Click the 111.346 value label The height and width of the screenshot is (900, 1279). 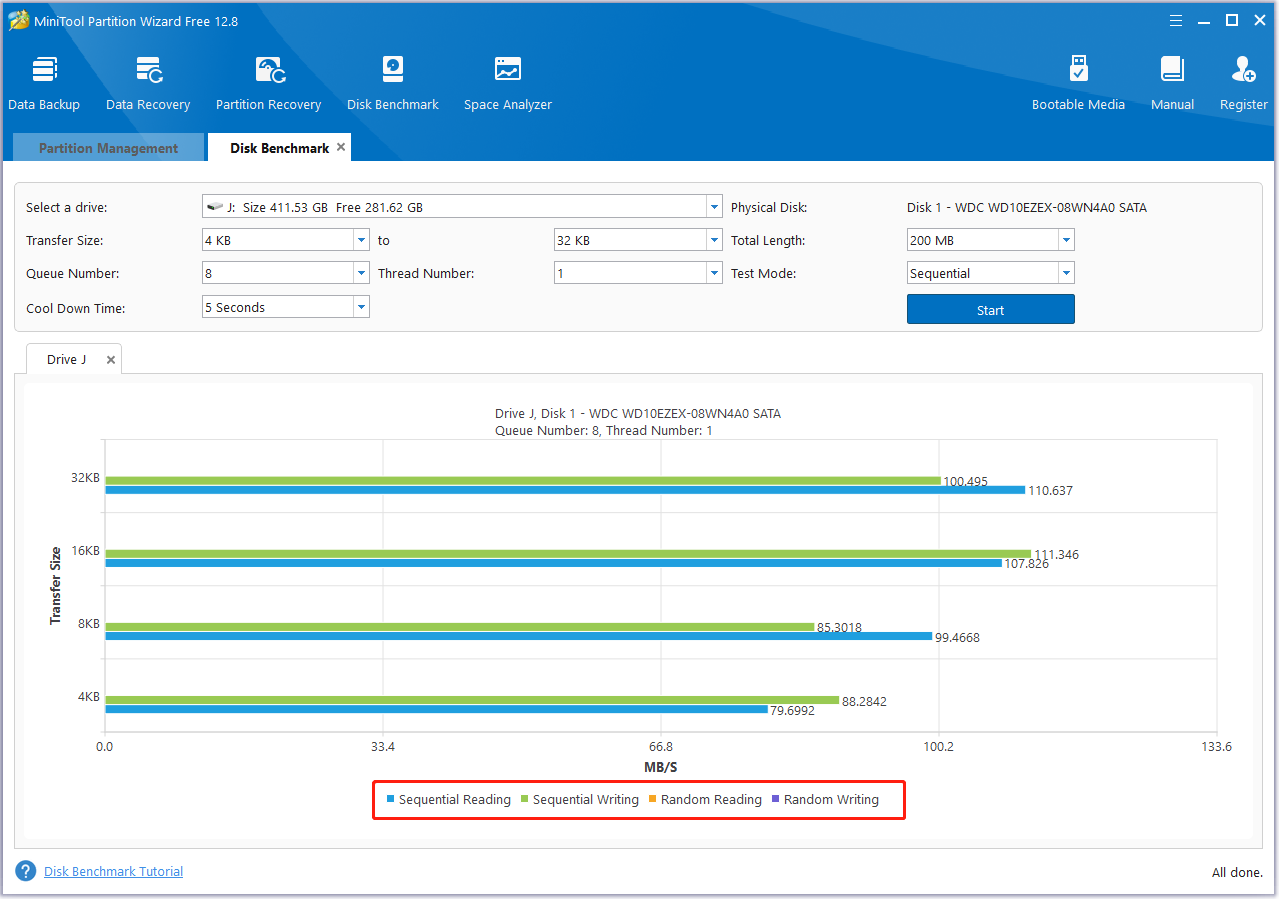point(1056,555)
